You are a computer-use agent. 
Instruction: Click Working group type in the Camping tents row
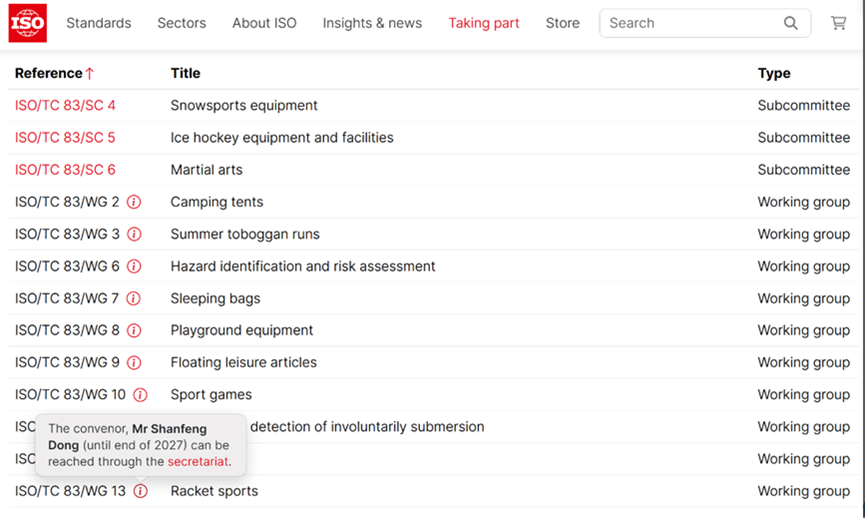click(x=804, y=202)
